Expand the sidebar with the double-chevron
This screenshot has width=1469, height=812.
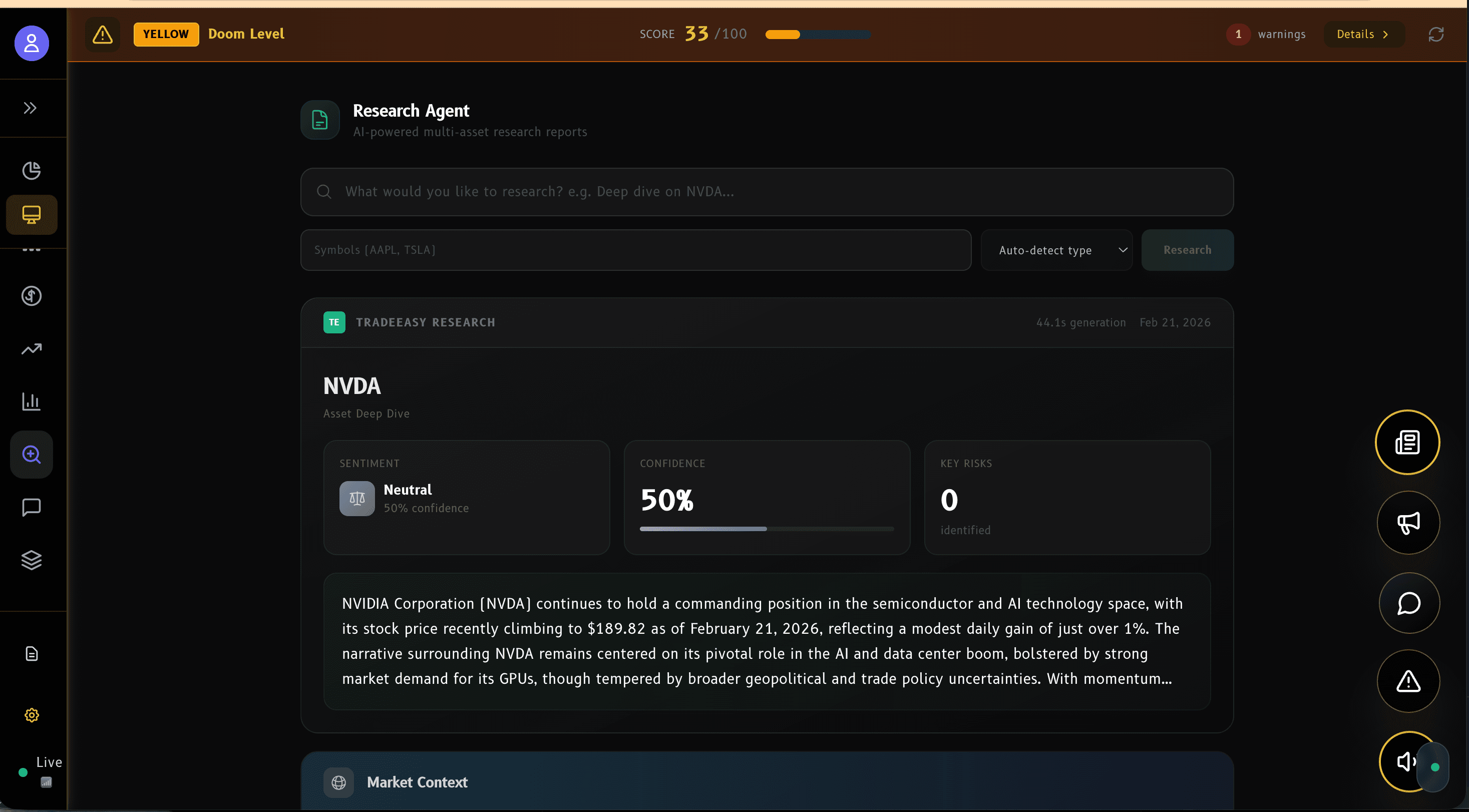point(29,108)
